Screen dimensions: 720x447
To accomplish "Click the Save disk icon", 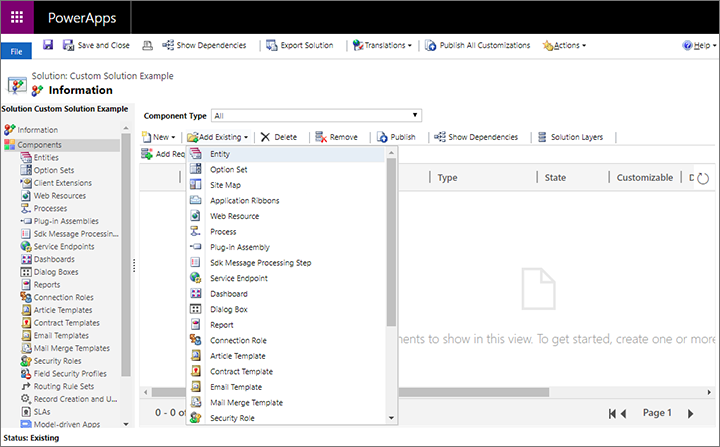I will 48,45.
